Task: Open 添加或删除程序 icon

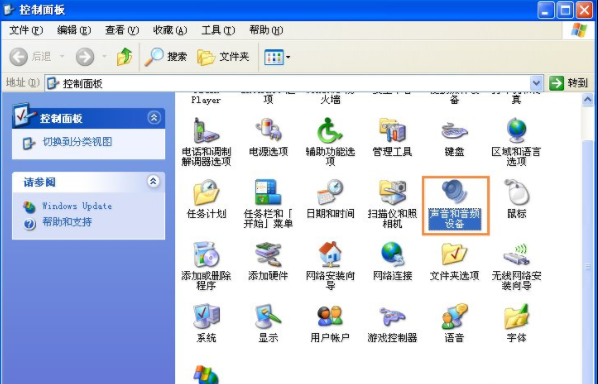Action: (x=206, y=254)
